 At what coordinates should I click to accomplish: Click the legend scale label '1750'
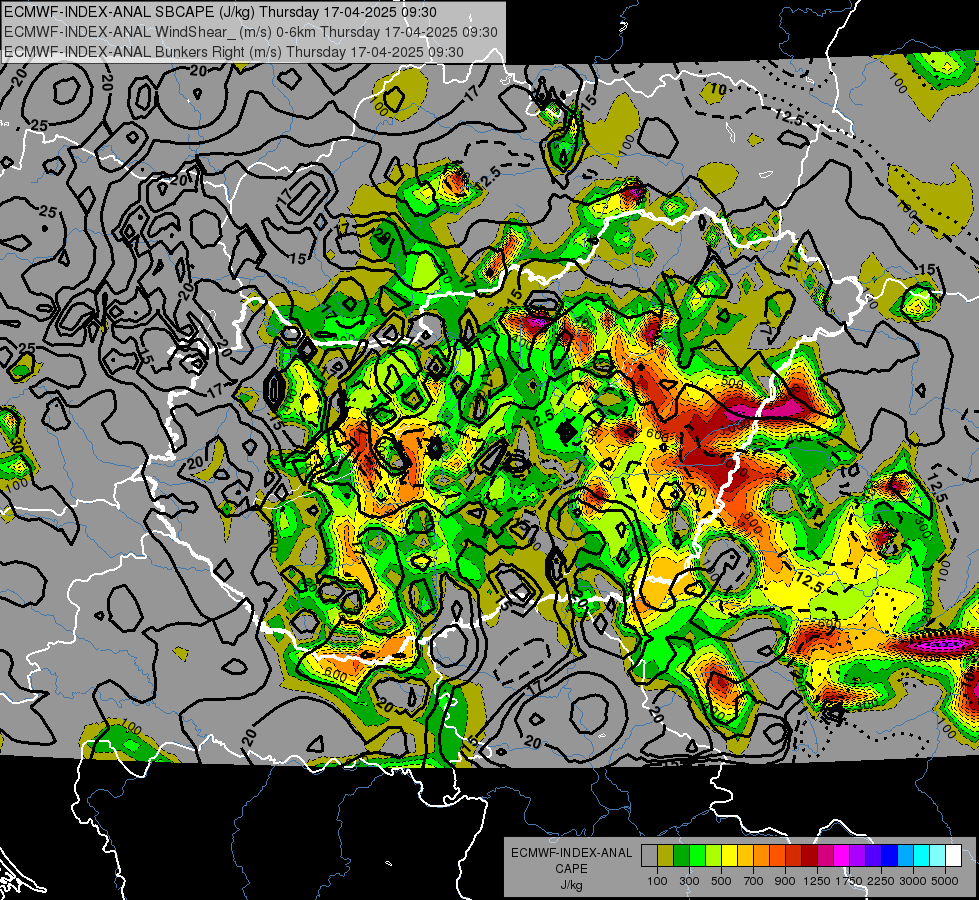[x=849, y=881]
